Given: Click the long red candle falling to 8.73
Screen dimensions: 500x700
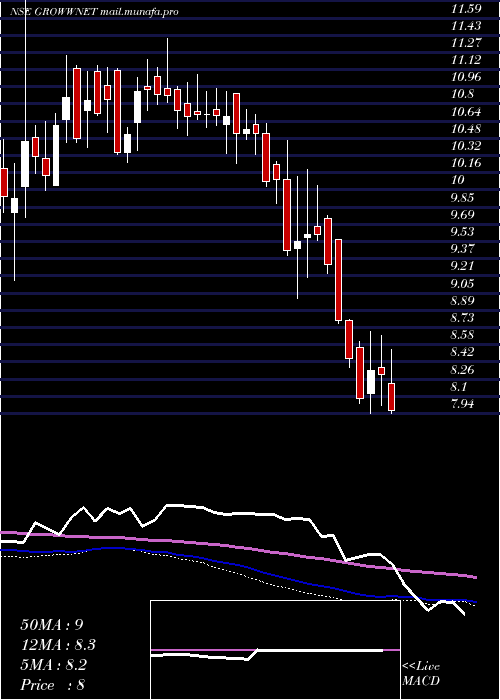Looking at the screenshot, I should tap(338, 280).
